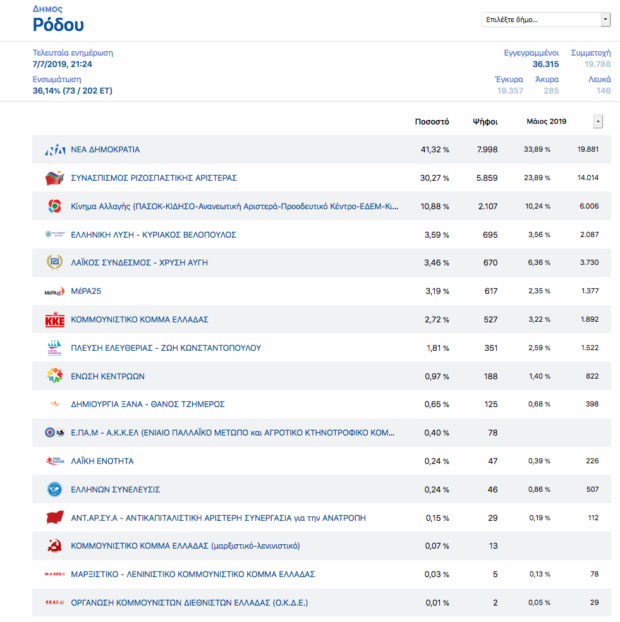Click the Ε.ΠΑ.Μ - Α.Κ.Κ.ΕΛ party logo

(55, 432)
